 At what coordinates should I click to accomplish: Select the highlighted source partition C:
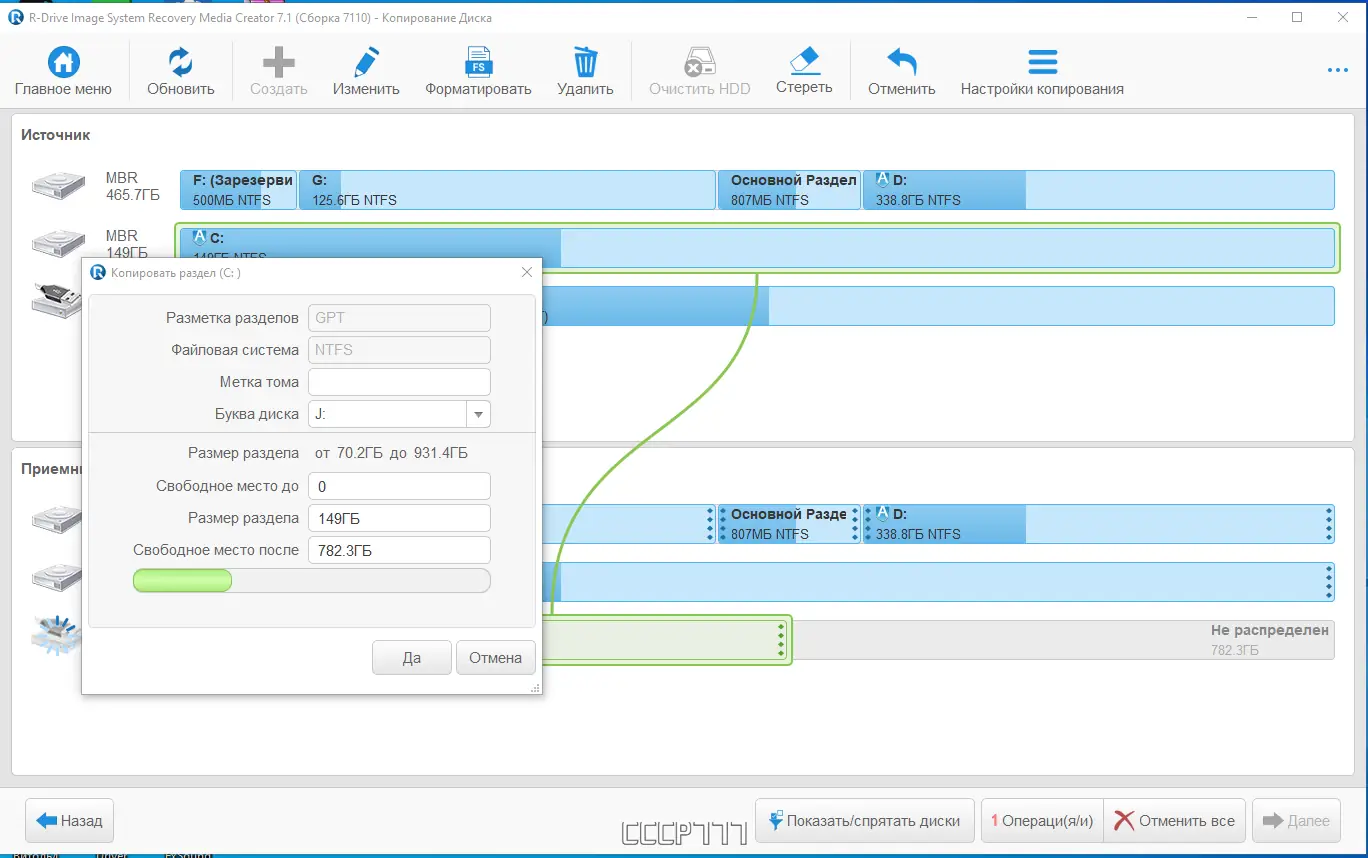pyautogui.click(x=756, y=248)
